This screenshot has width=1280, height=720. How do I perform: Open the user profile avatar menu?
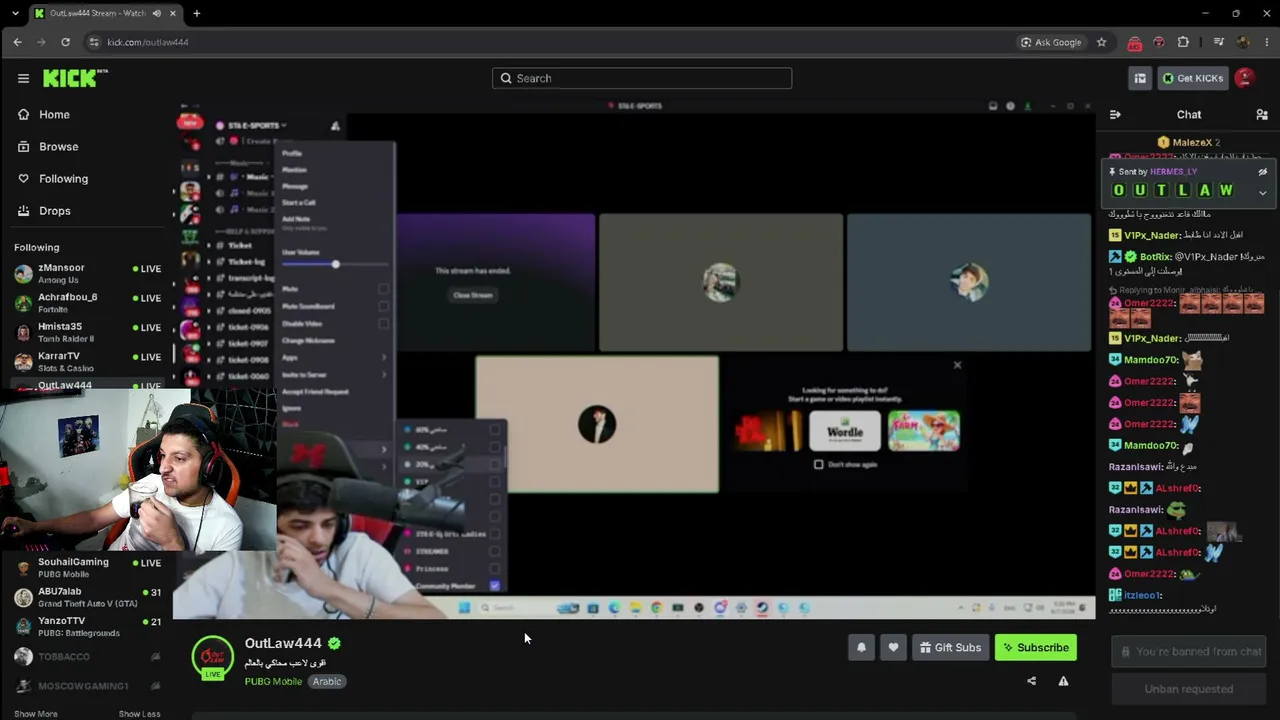[x=1245, y=78]
